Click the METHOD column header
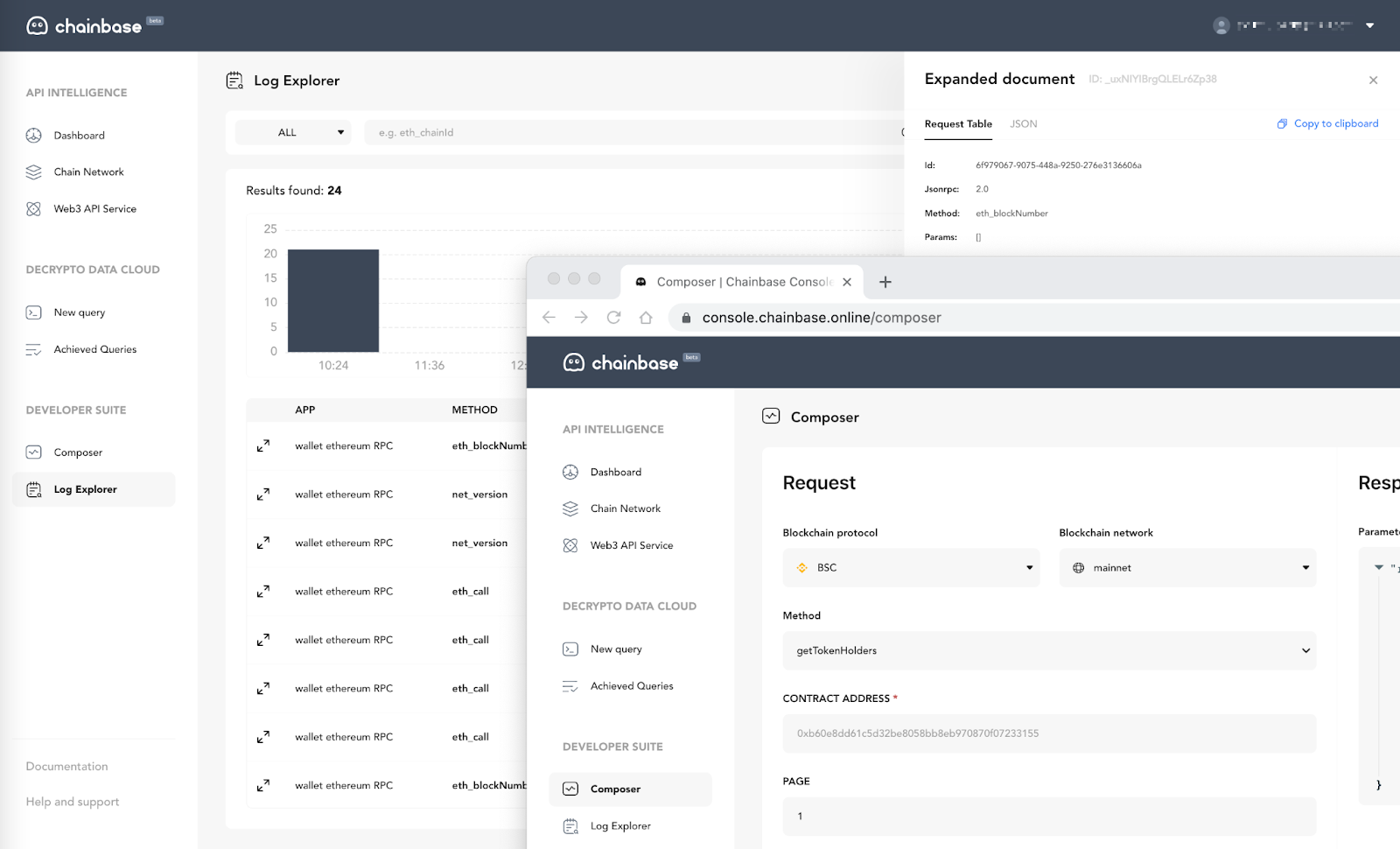The image size is (1400, 849). pyautogui.click(x=474, y=410)
